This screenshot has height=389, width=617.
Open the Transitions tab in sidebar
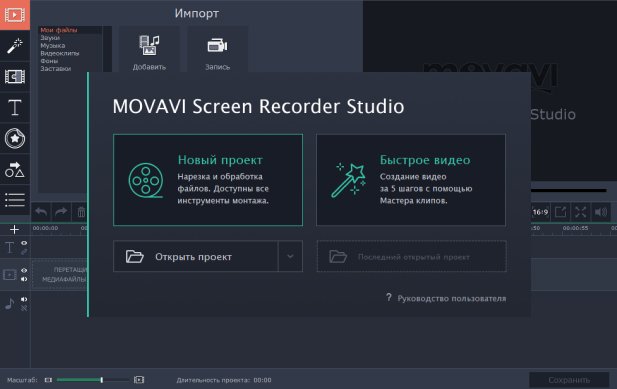click(x=15, y=76)
